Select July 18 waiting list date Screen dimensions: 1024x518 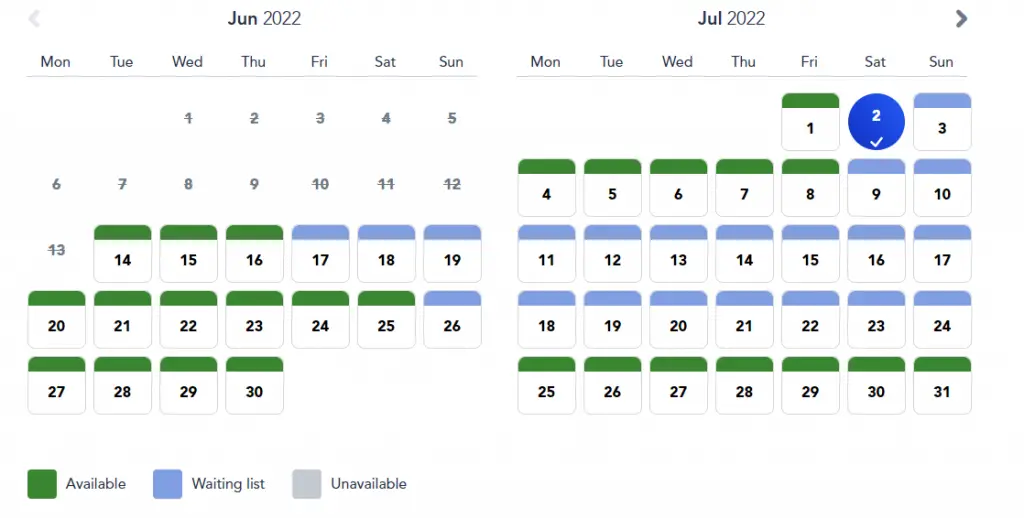point(546,319)
